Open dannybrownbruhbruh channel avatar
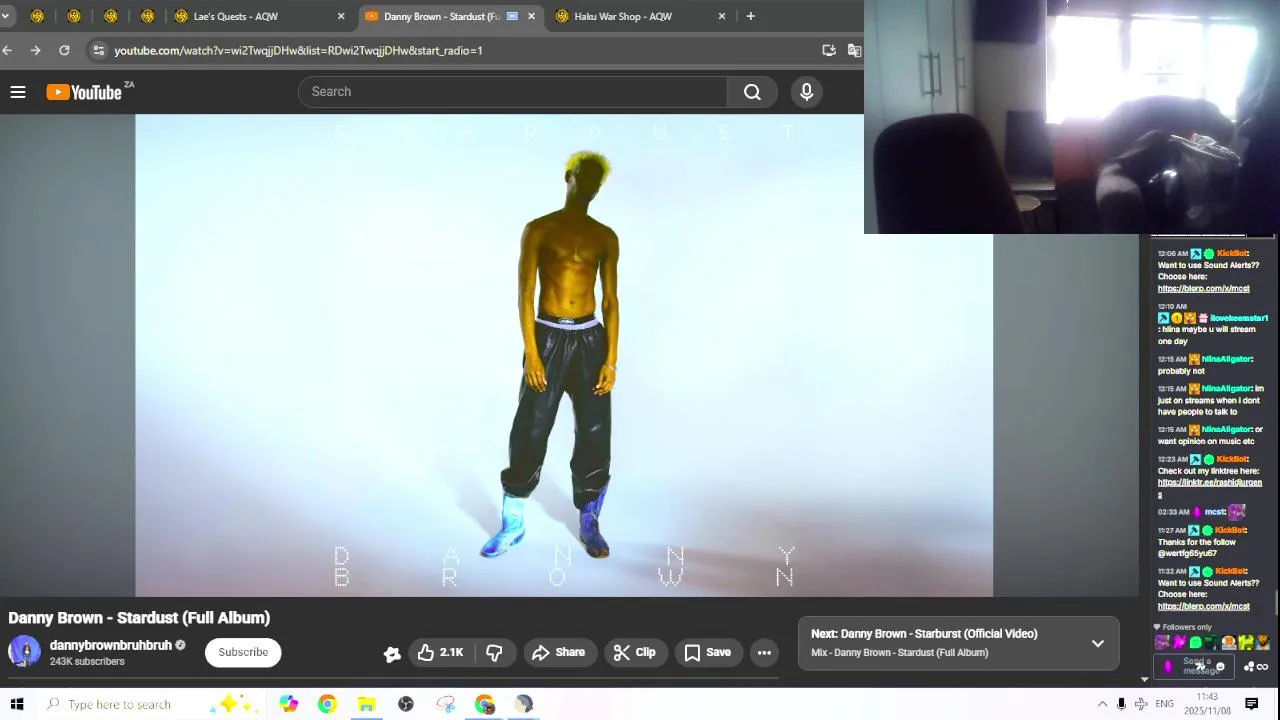 point(24,652)
